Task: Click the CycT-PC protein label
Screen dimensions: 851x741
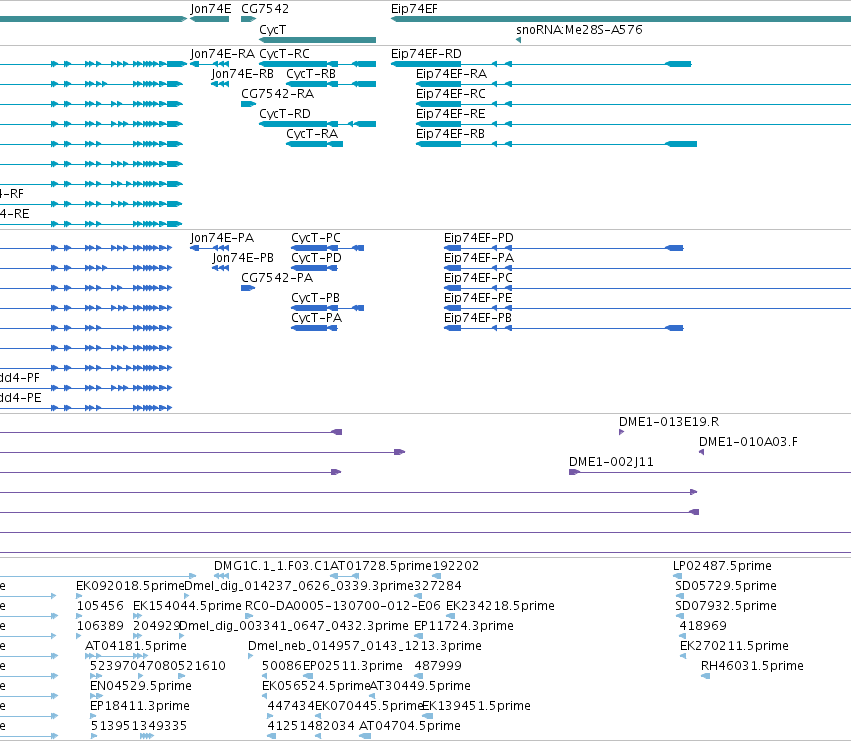Action: click(316, 238)
